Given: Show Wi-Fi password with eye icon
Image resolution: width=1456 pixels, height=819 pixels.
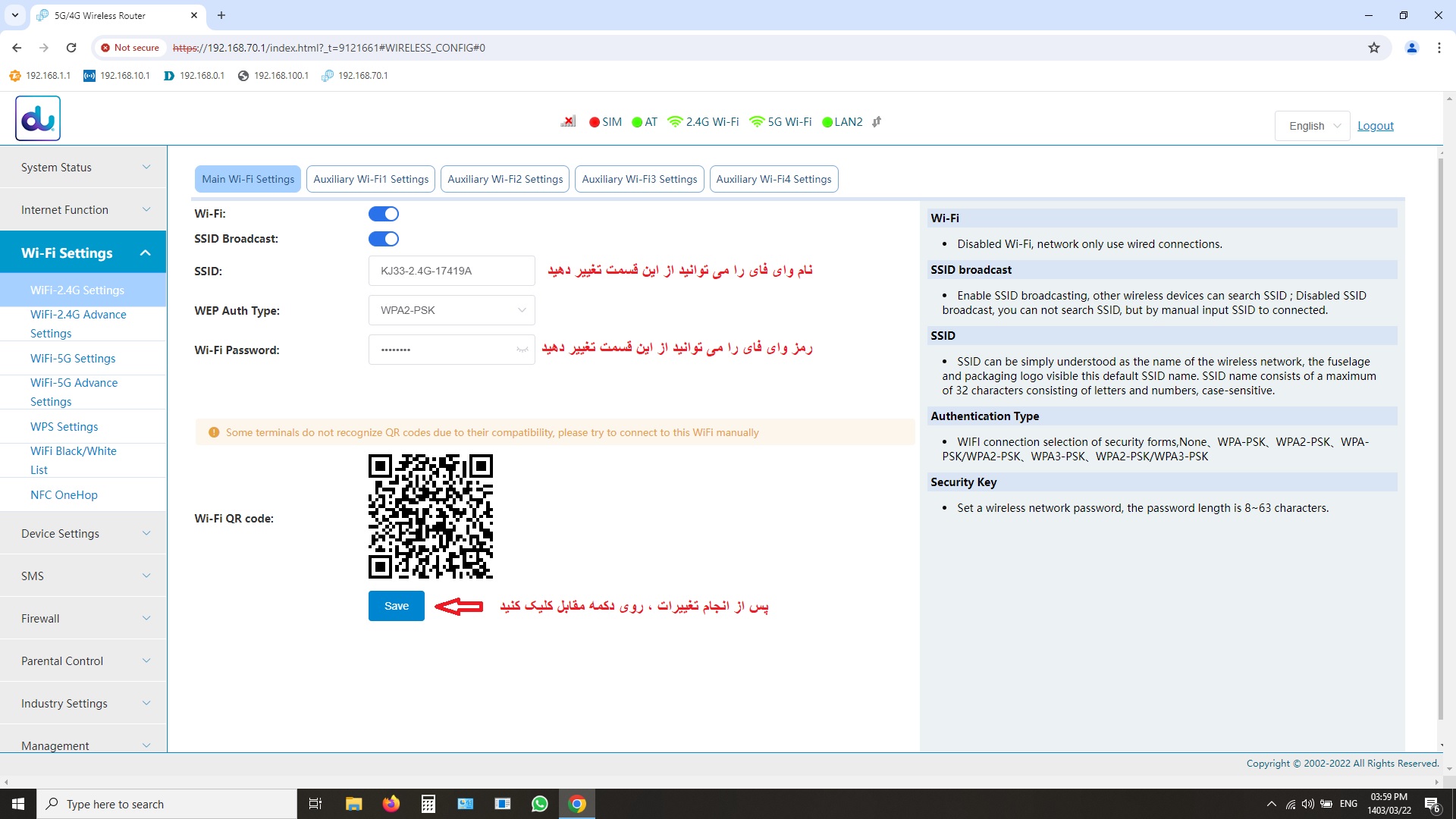Looking at the screenshot, I should (x=522, y=350).
